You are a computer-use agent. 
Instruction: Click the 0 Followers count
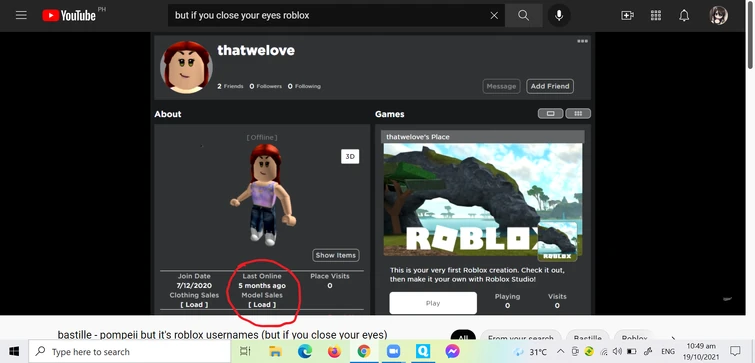tap(265, 86)
